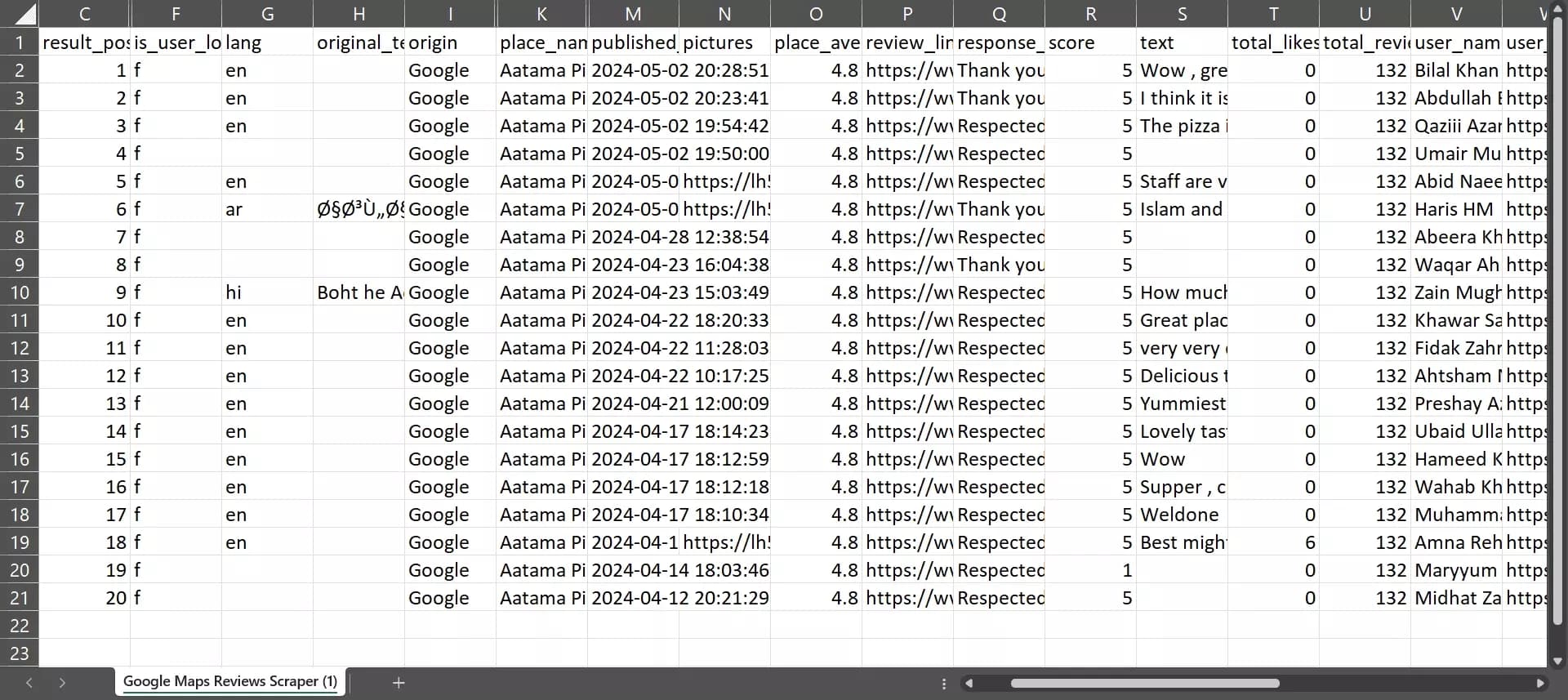Select row 20 header
This screenshot has width=1568, height=700.
tap(20, 570)
